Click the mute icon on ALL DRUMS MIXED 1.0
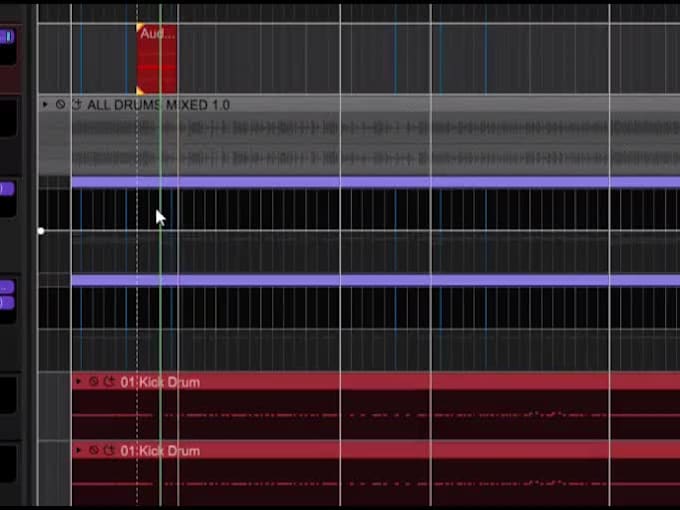The height and width of the screenshot is (510, 680). coord(60,104)
